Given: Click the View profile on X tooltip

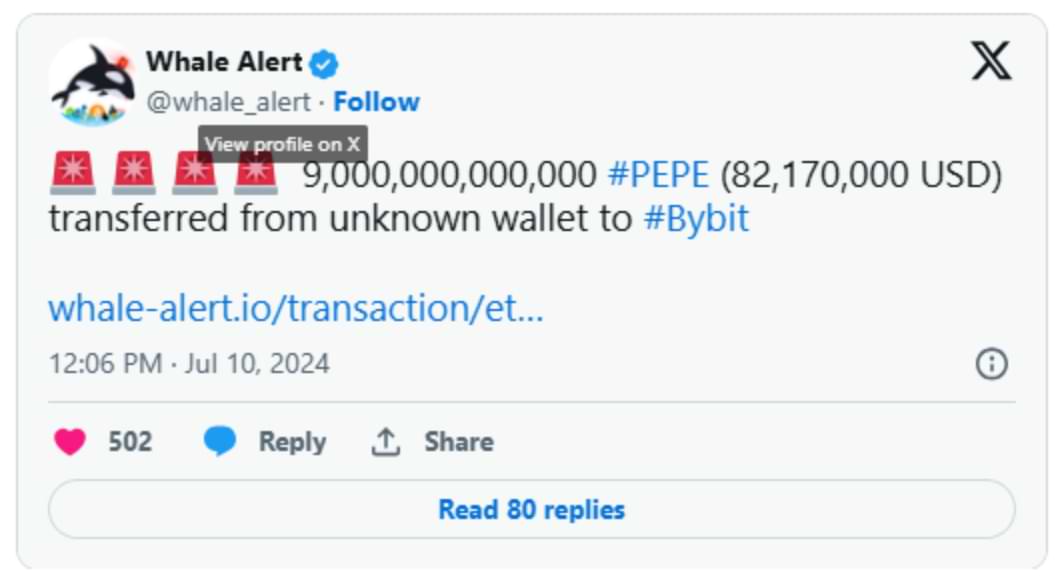Looking at the screenshot, I should [282, 144].
